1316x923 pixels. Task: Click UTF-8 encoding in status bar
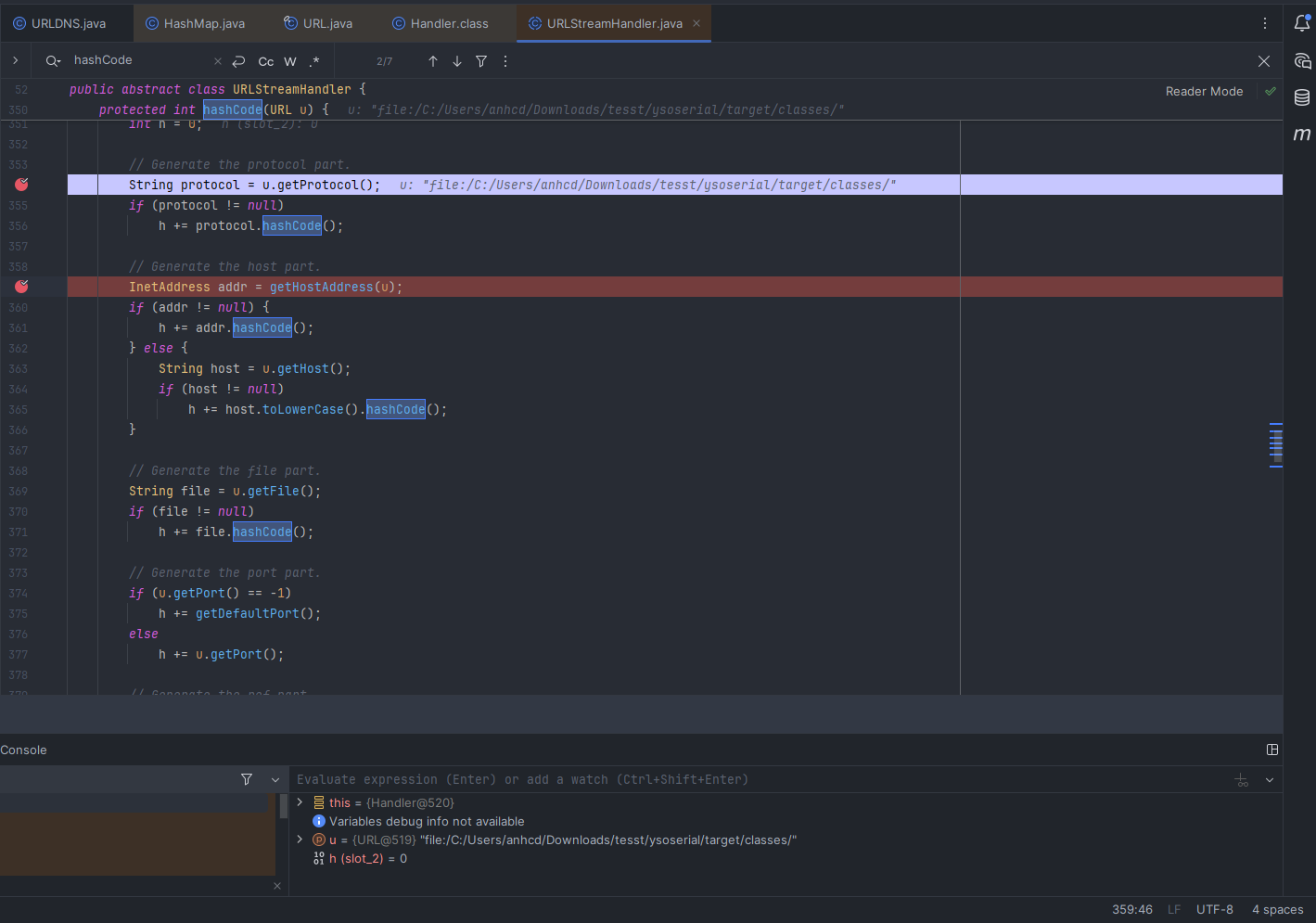[x=1214, y=909]
